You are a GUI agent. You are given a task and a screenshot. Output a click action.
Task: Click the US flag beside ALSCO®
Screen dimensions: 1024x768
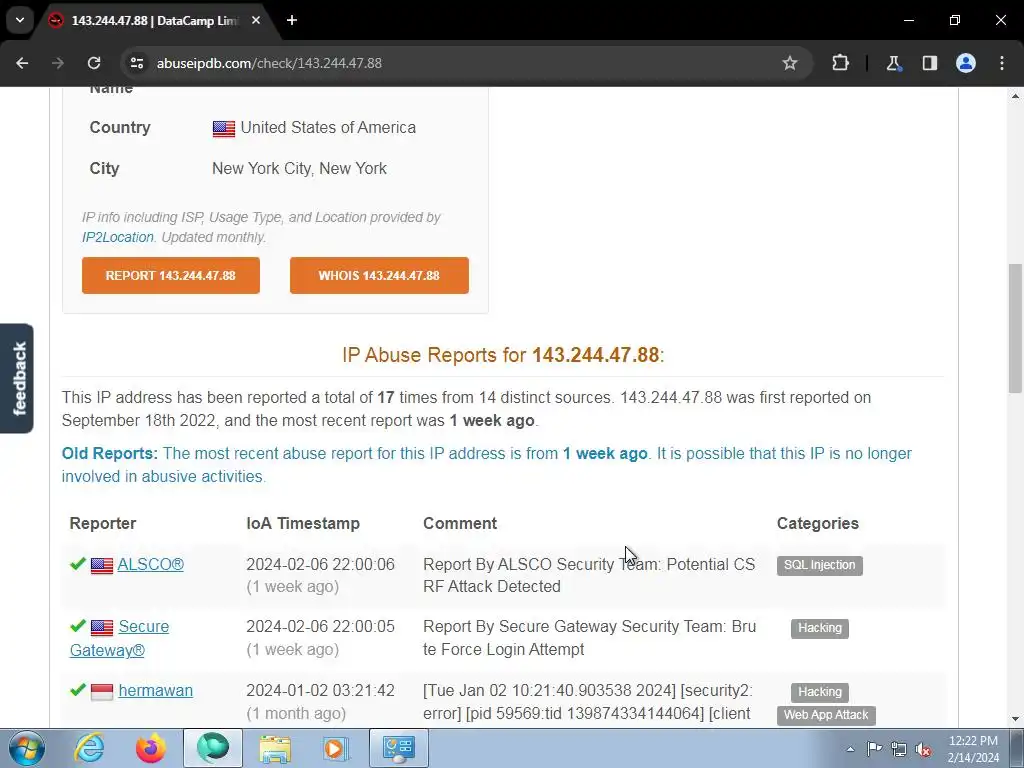(x=102, y=566)
